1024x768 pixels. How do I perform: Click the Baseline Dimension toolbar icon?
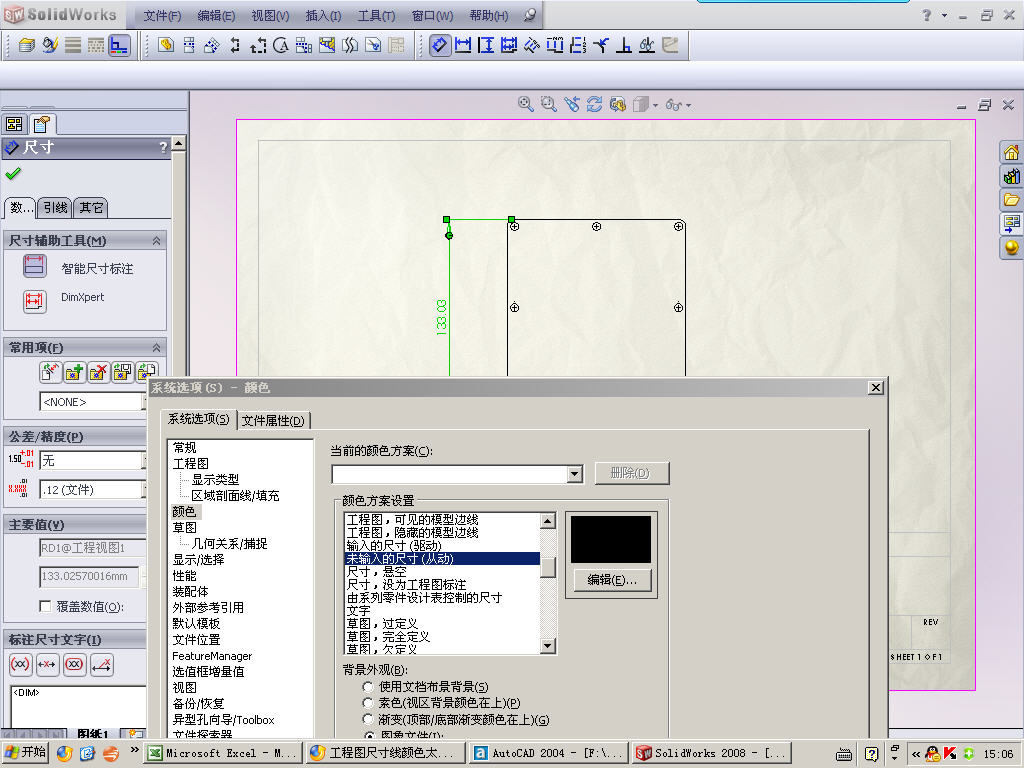click(x=509, y=45)
